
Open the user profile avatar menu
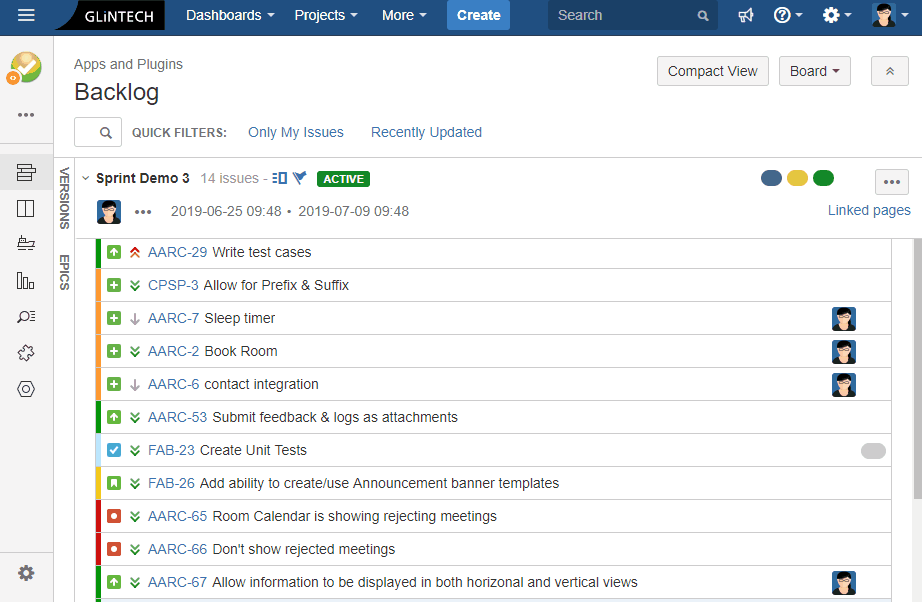[890, 15]
